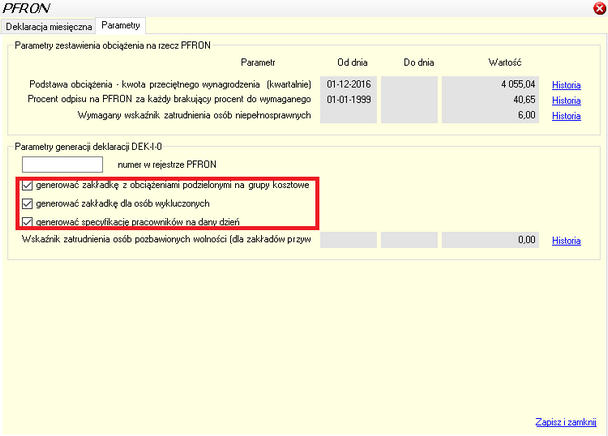Toggle checkbox for osób wykluczonych tab
Viewport: 608px width, 436px height.
27,204
